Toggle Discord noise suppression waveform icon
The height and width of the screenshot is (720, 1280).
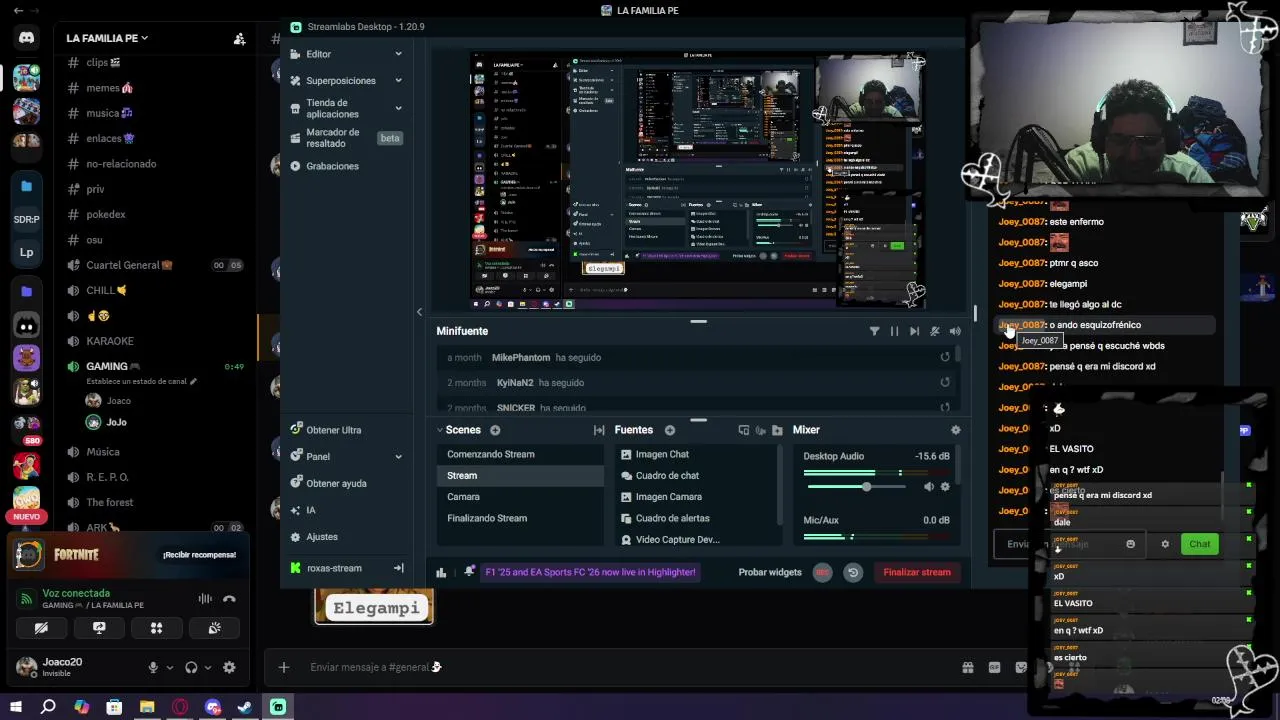205,599
